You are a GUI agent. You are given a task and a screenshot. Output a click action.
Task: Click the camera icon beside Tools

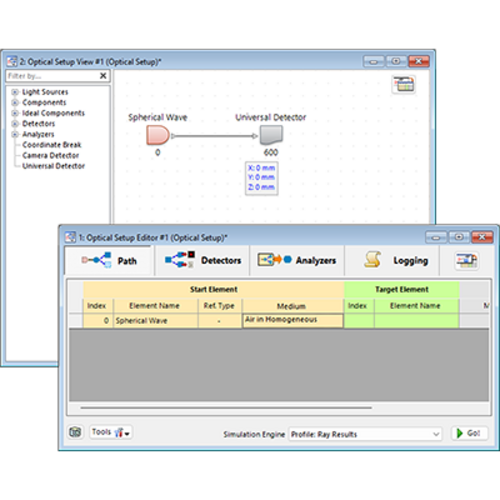(x=75, y=432)
